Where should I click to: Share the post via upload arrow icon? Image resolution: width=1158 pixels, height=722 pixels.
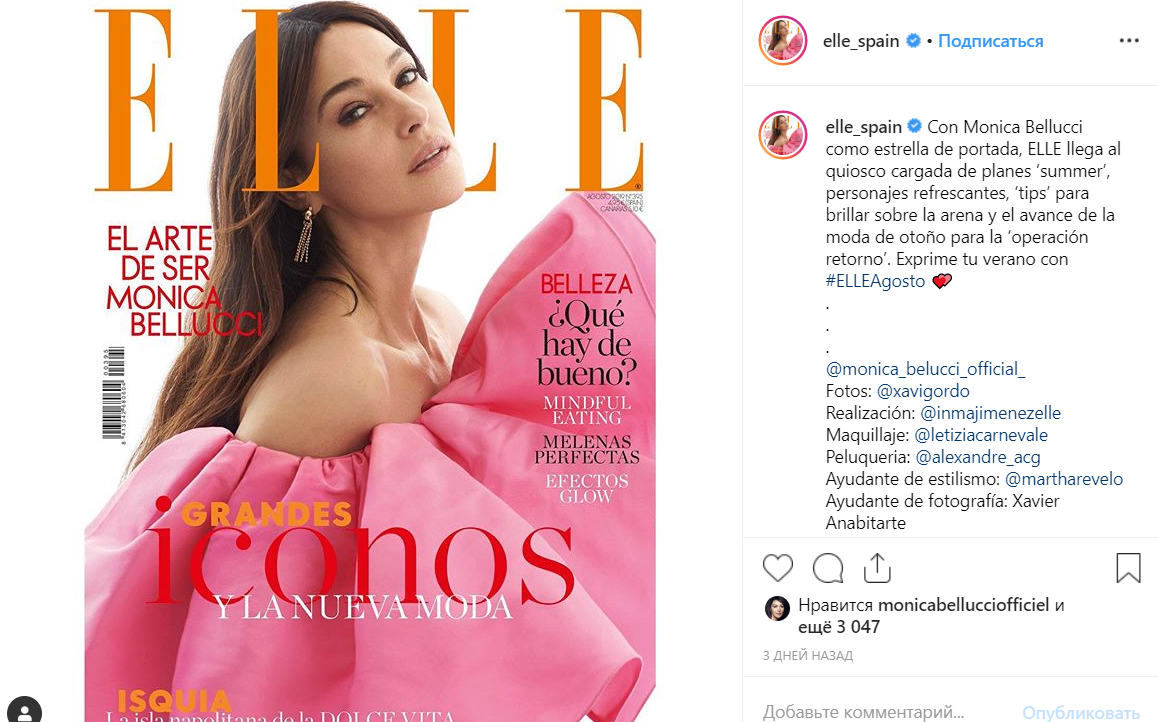[877, 568]
